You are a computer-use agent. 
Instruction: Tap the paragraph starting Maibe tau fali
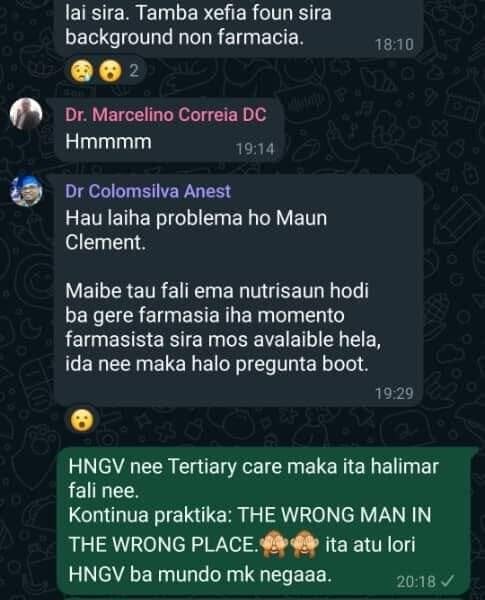[x=223, y=327]
